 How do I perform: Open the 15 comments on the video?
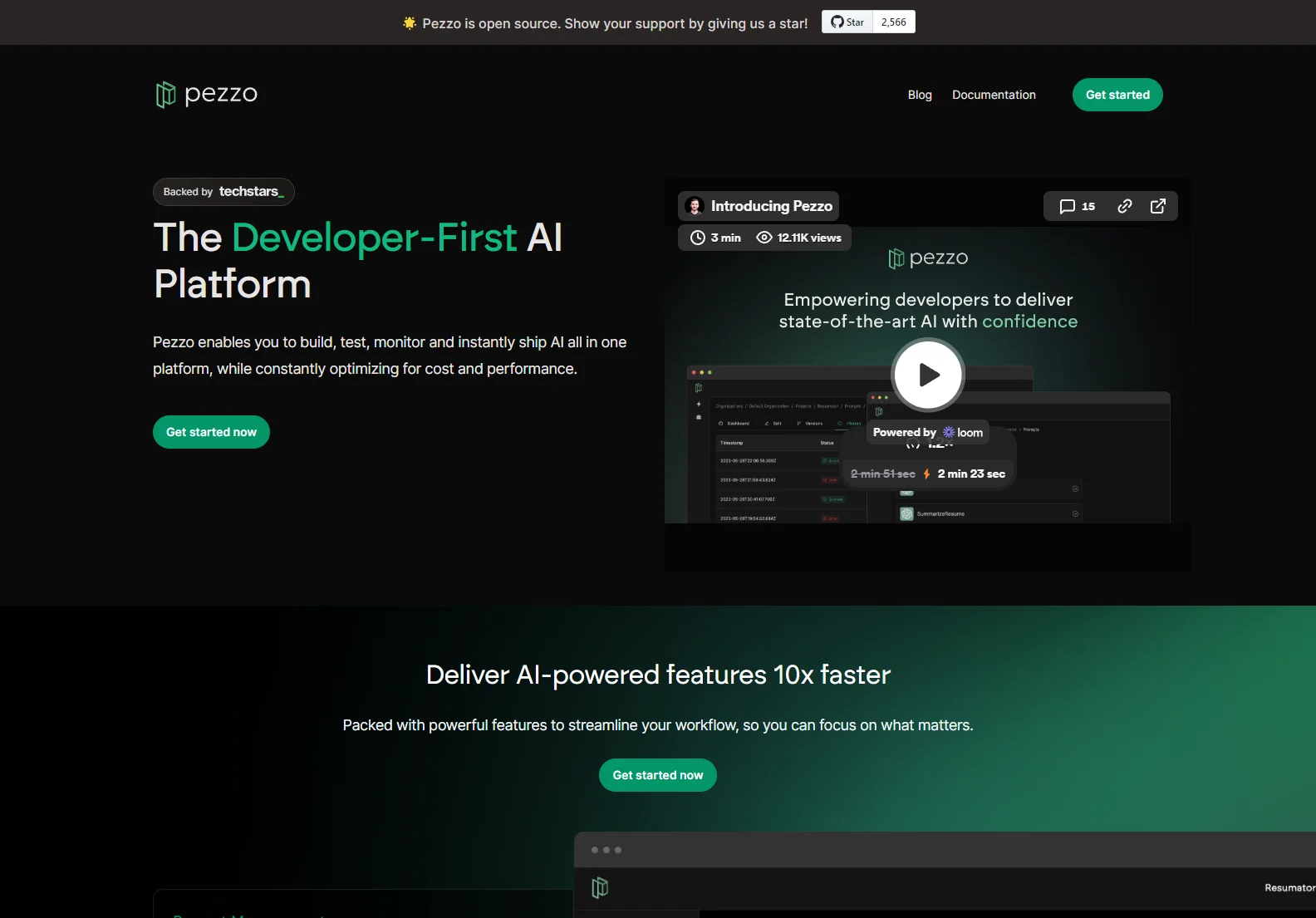coord(1078,206)
